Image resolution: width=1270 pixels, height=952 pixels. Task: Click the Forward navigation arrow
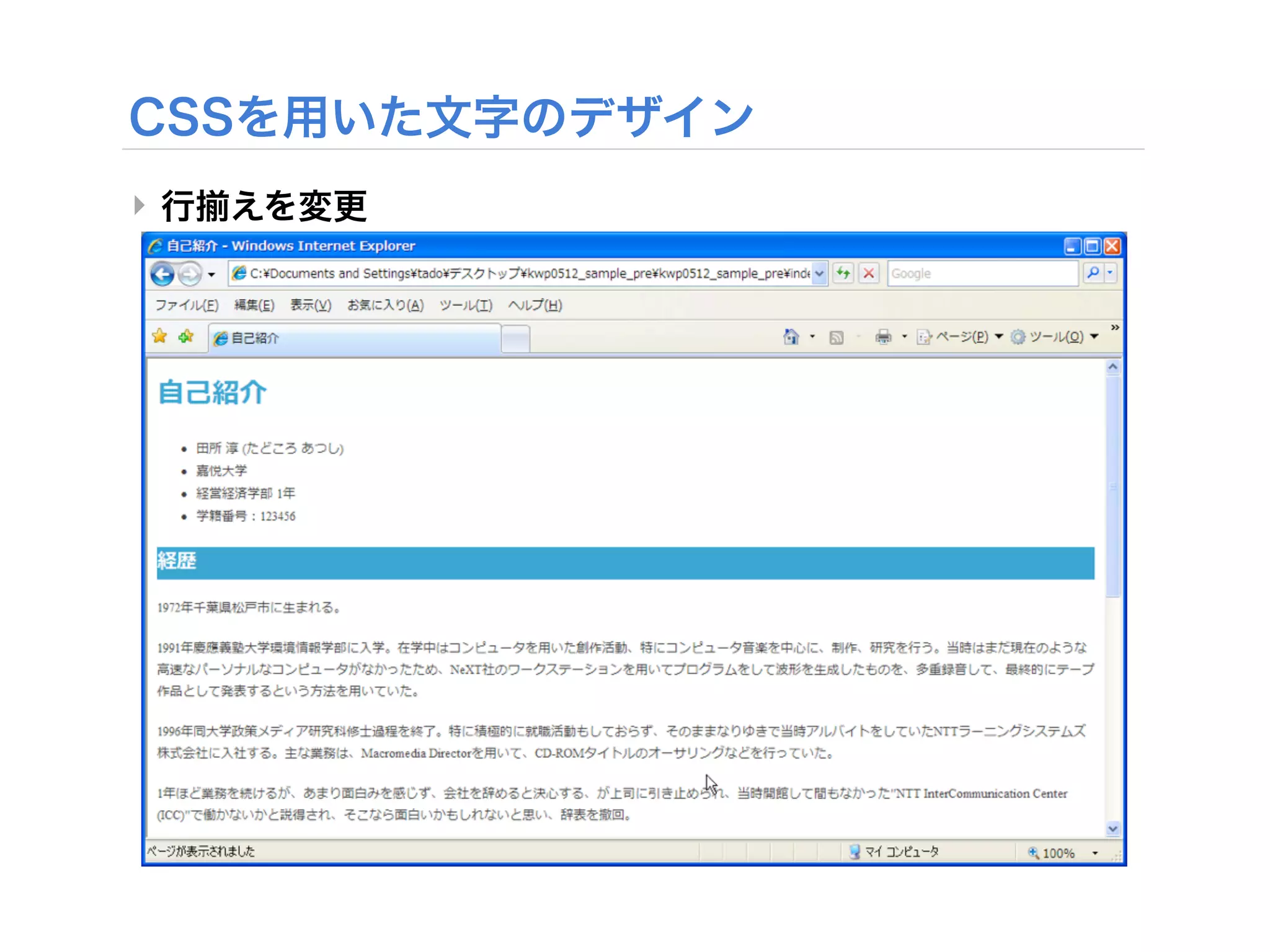point(190,274)
